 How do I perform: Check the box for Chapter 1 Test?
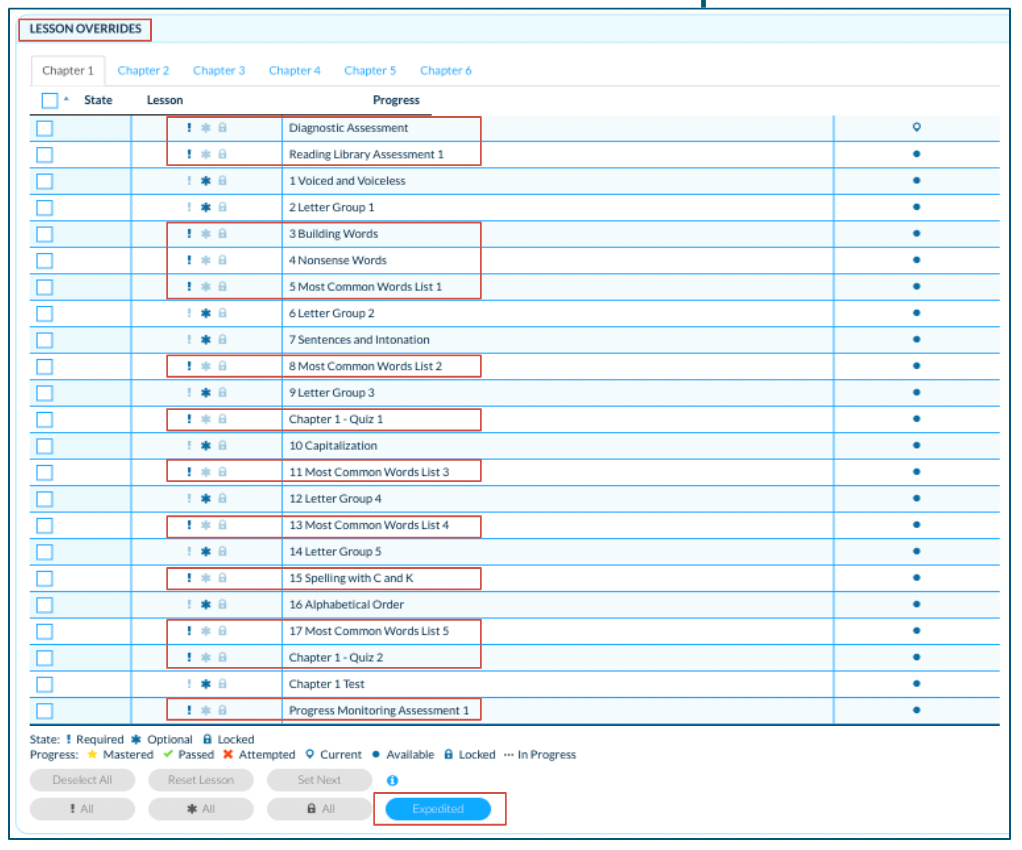click(x=44, y=685)
